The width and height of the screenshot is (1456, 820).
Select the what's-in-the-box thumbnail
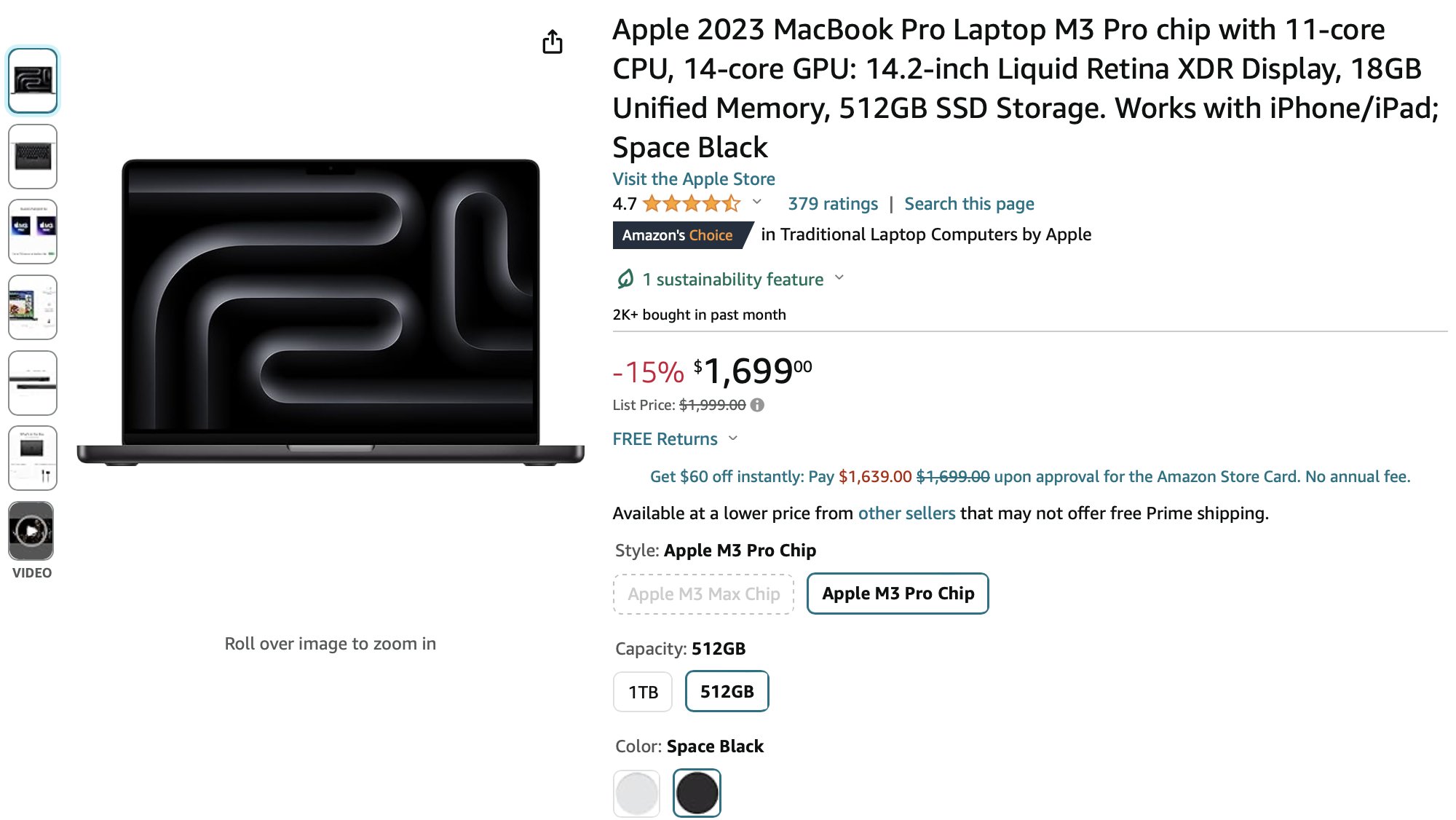coord(33,458)
